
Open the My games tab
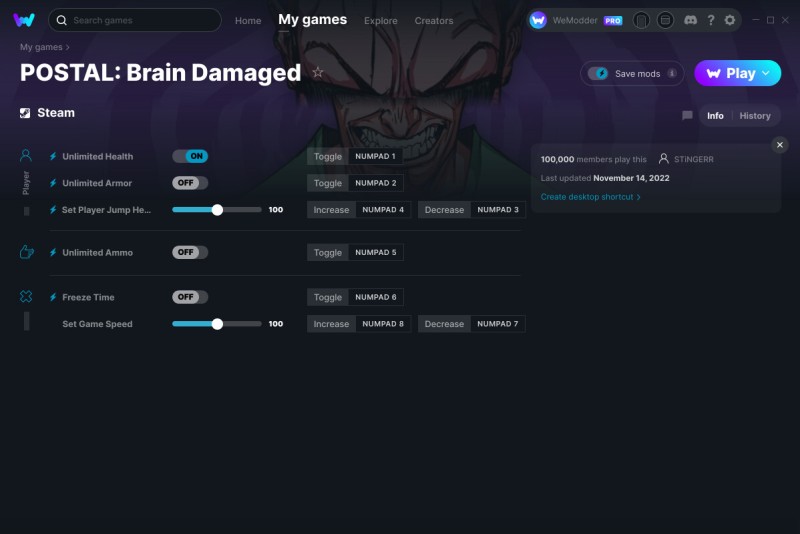click(312, 20)
